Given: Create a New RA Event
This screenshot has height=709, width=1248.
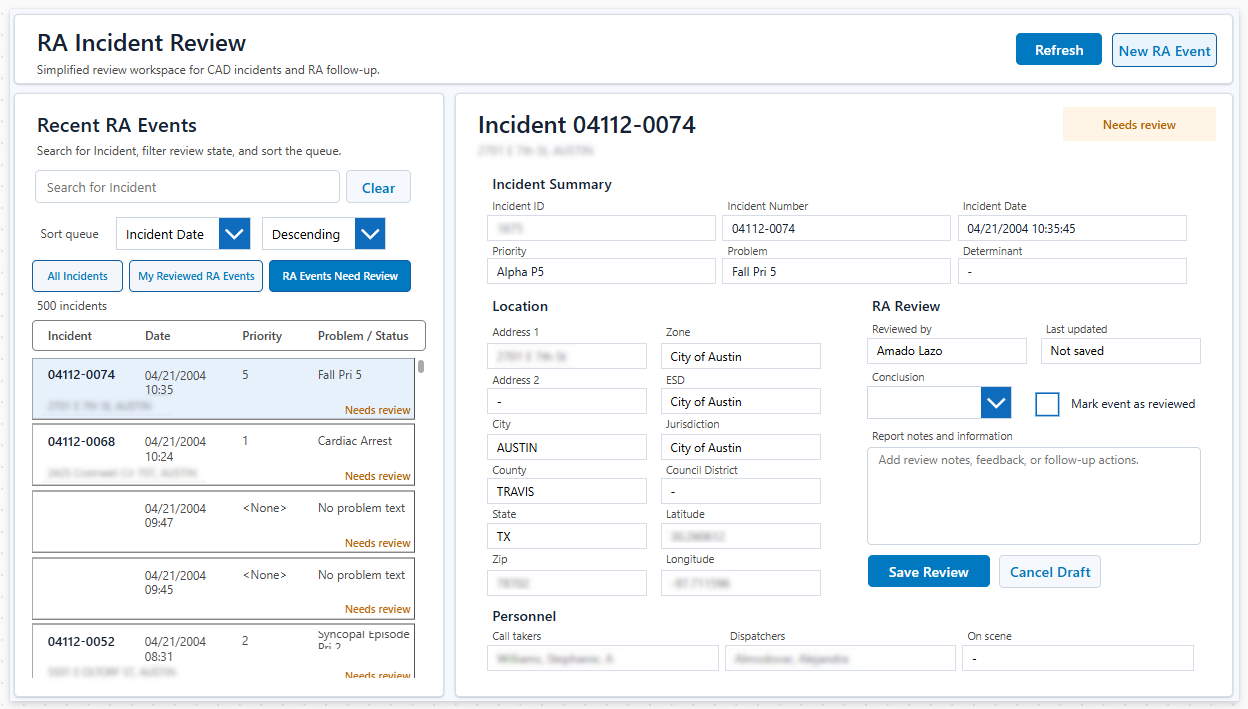Looking at the screenshot, I should 1164,49.
